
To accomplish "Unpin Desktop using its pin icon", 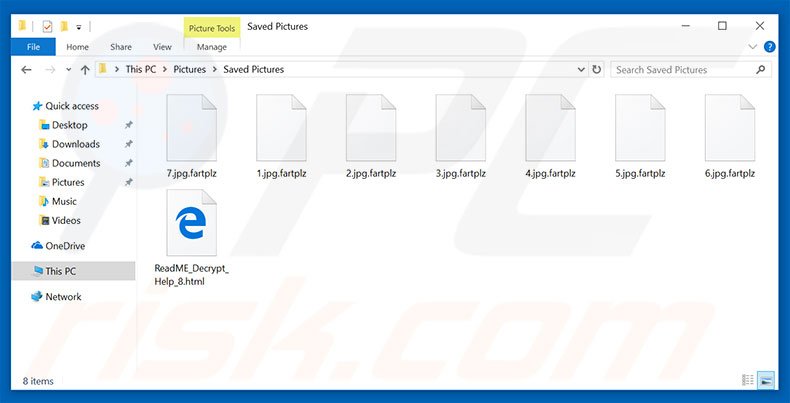I will [128, 125].
